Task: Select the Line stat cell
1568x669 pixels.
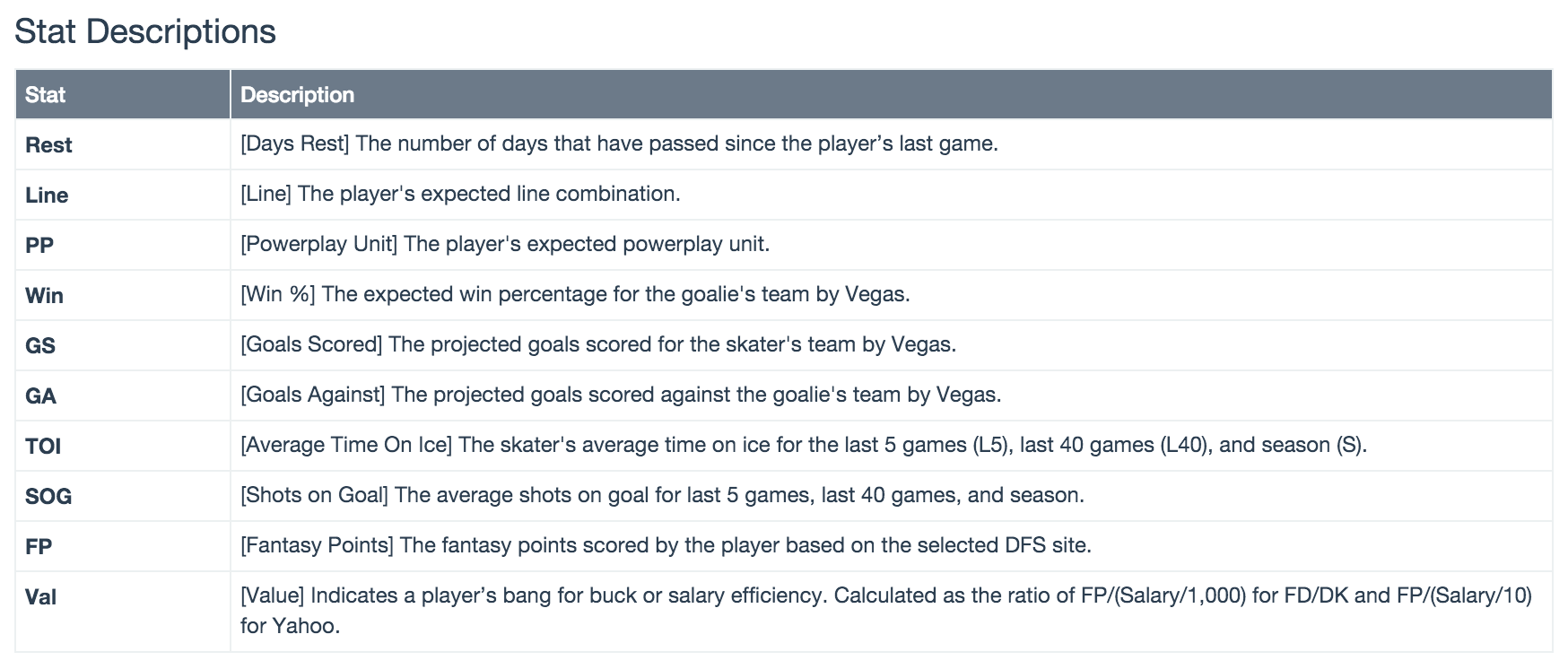Action: [x=47, y=195]
